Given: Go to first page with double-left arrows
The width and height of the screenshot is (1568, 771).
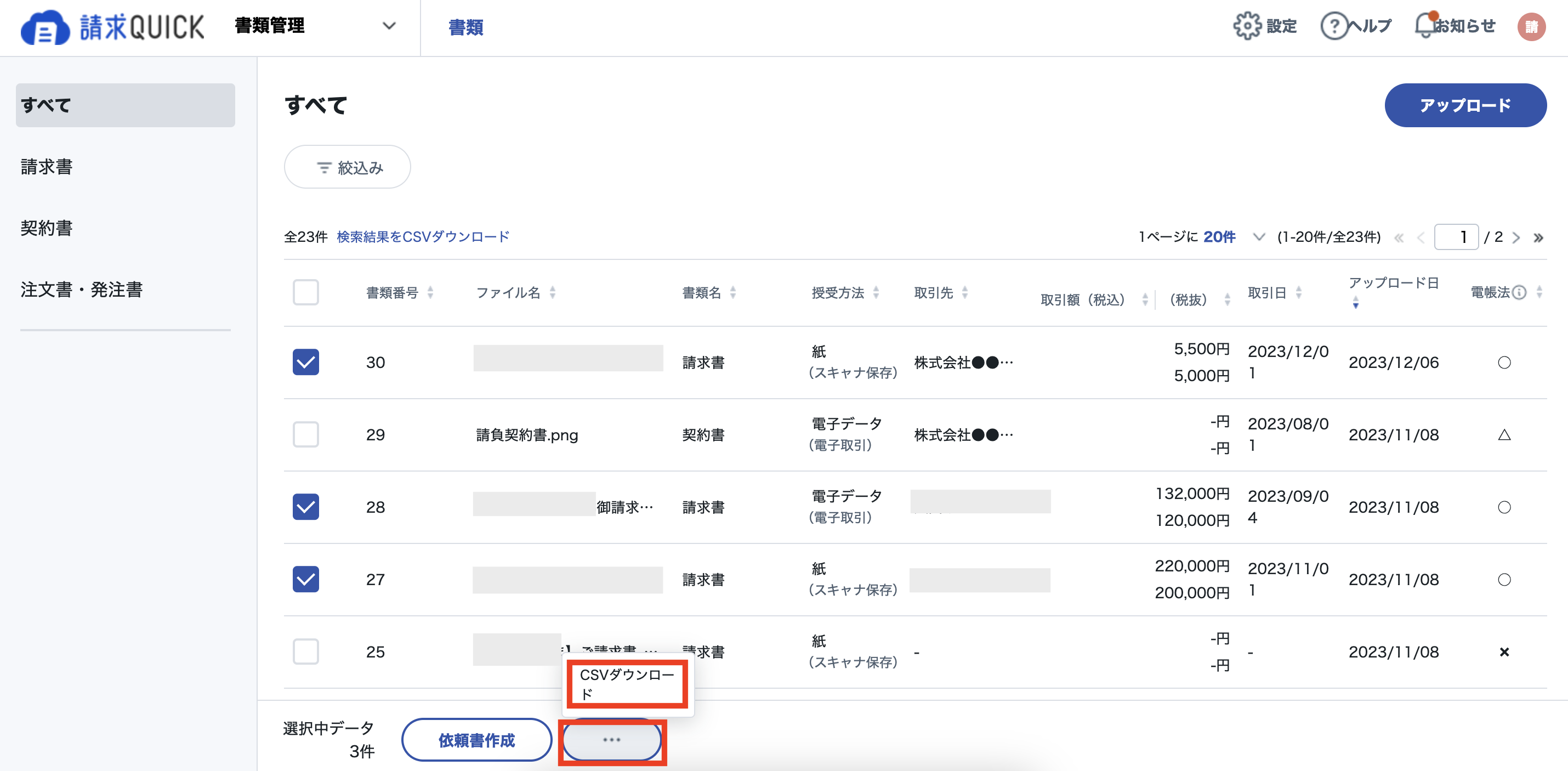Looking at the screenshot, I should tap(1399, 237).
